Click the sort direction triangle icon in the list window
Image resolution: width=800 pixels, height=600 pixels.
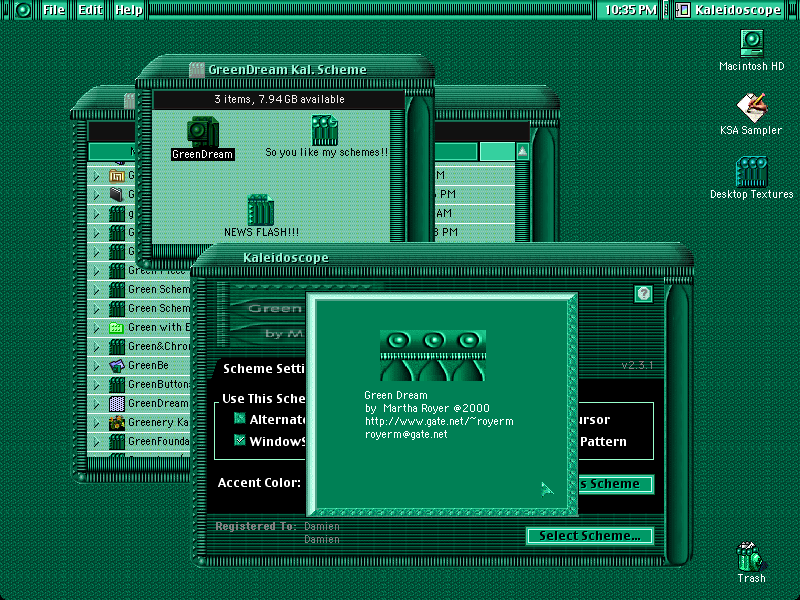click(522, 152)
